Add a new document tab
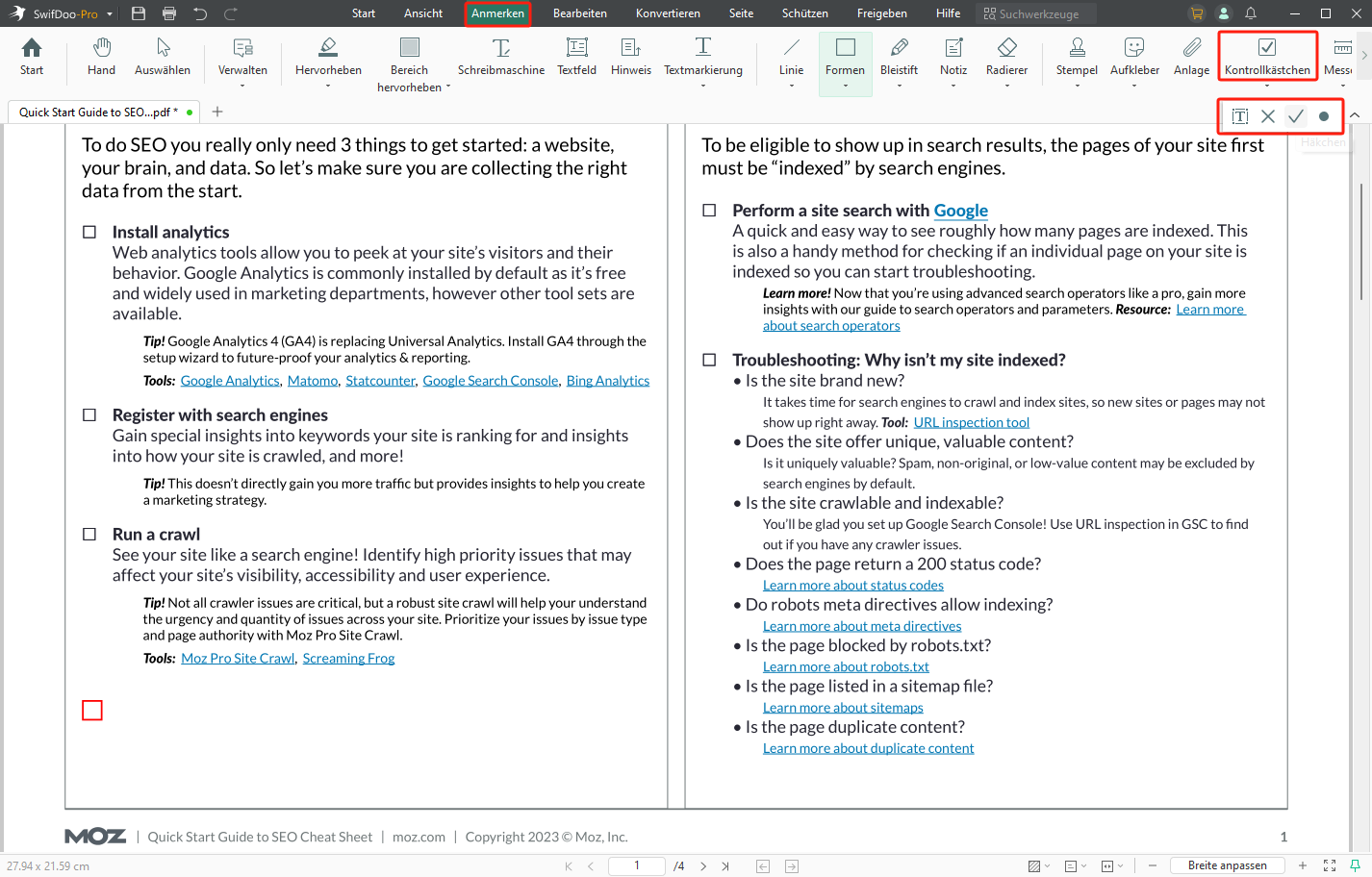 pyautogui.click(x=217, y=112)
